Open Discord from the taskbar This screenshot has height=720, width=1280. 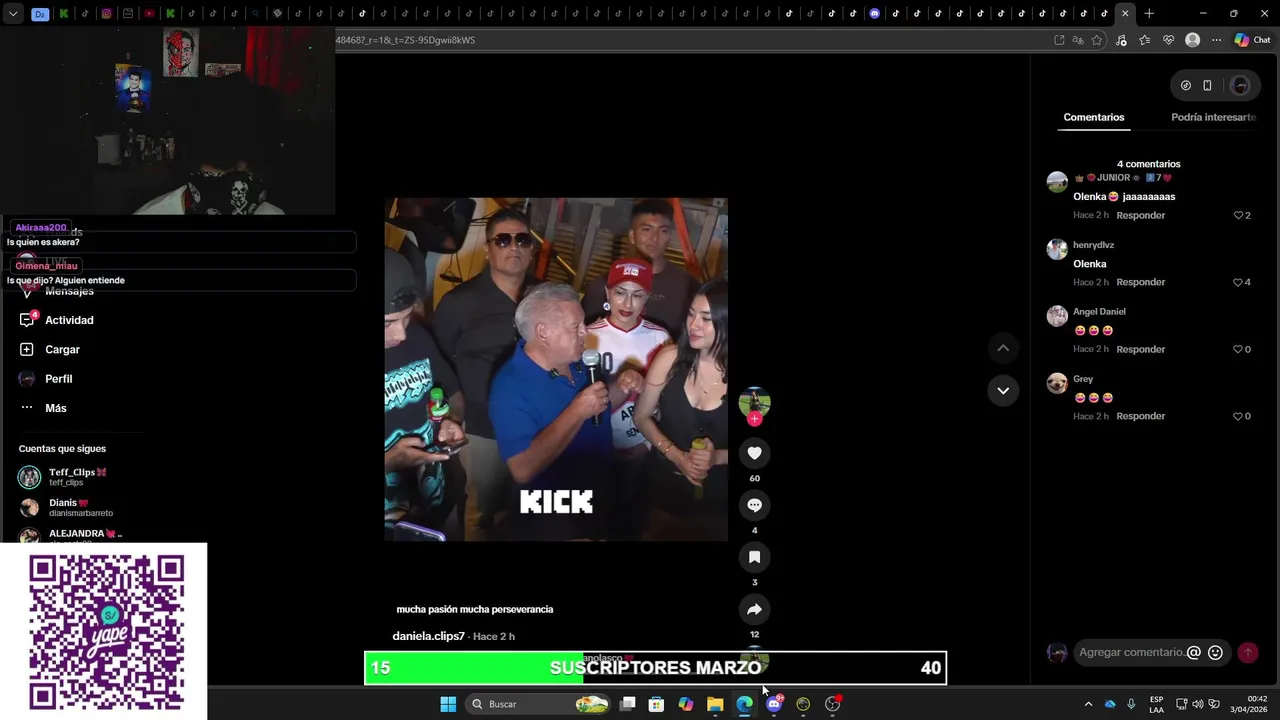click(x=774, y=704)
